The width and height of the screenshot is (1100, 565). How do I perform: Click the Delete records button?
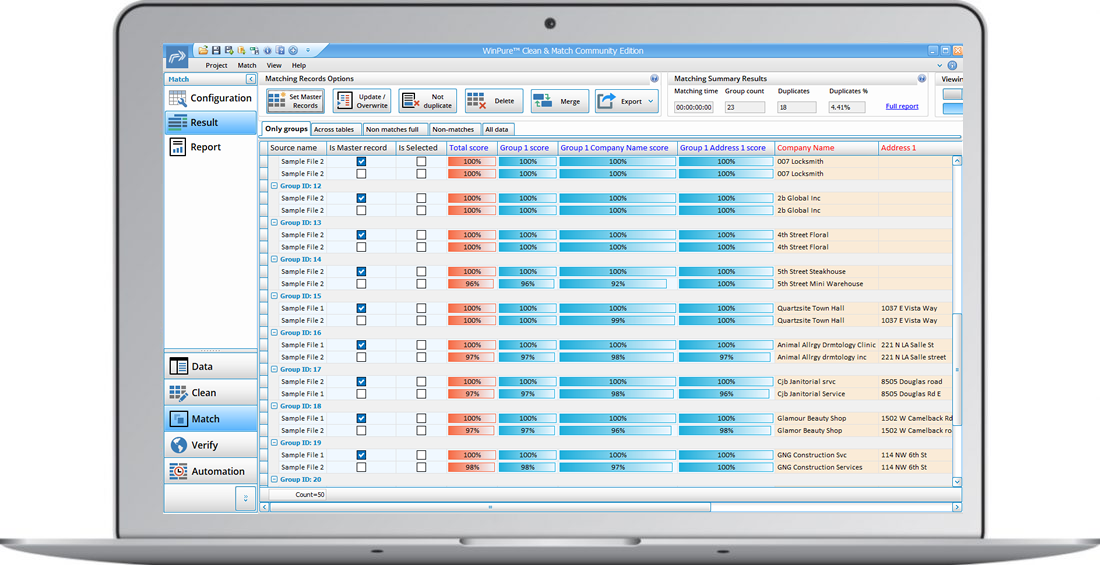click(494, 101)
